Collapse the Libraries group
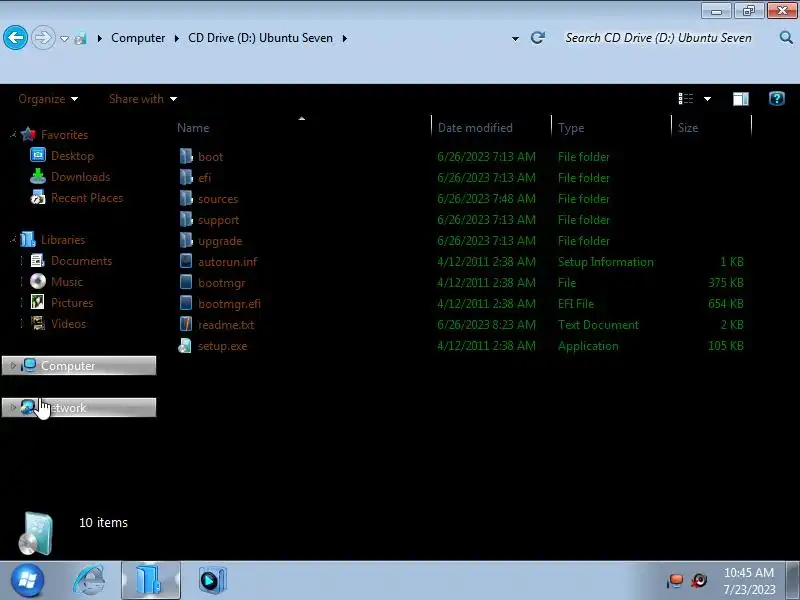This screenshot has height=600, width=800. click(x=13, y=240)
